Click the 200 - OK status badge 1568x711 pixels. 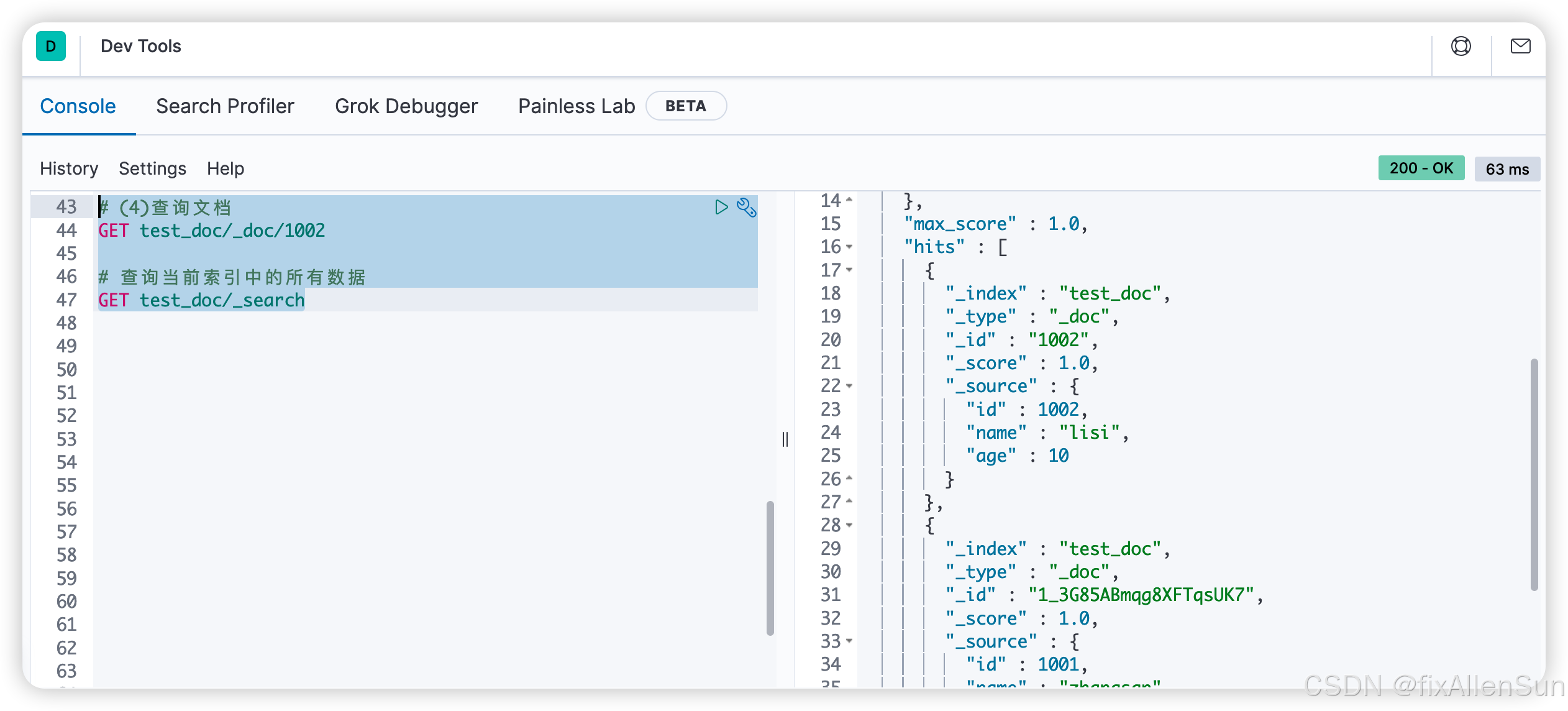pyautogui.click(x=1421, y=168)
